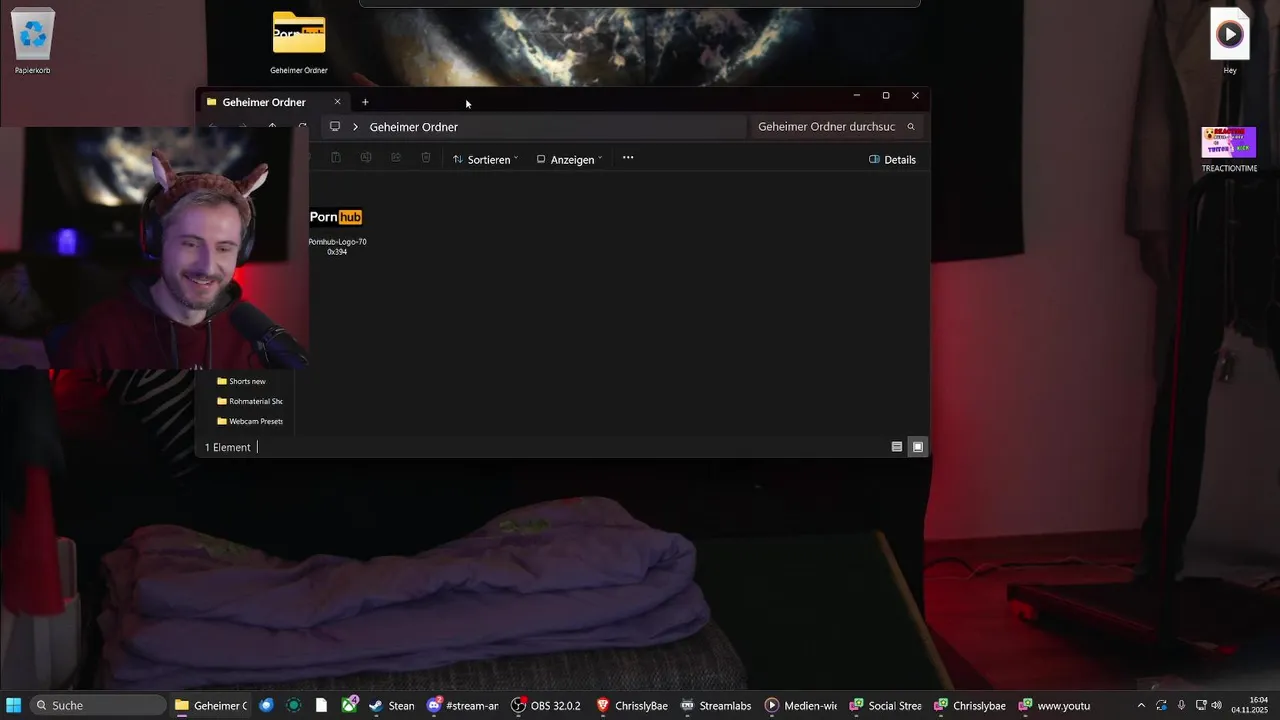The width and height of the screenshot is (1280, 720).
Task: Open the blue circle app in taskbar
Action: [265, 705]
